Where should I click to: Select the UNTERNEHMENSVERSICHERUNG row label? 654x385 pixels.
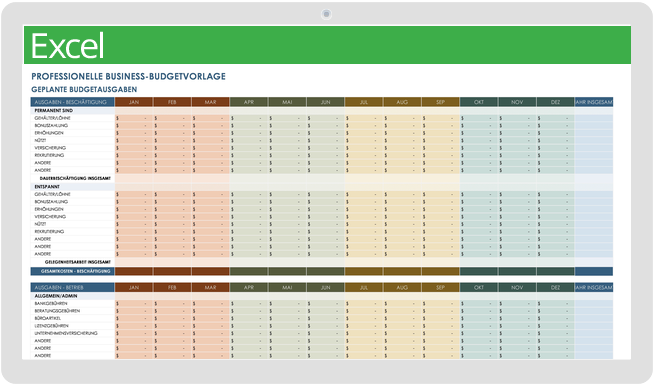click(66, 333)
